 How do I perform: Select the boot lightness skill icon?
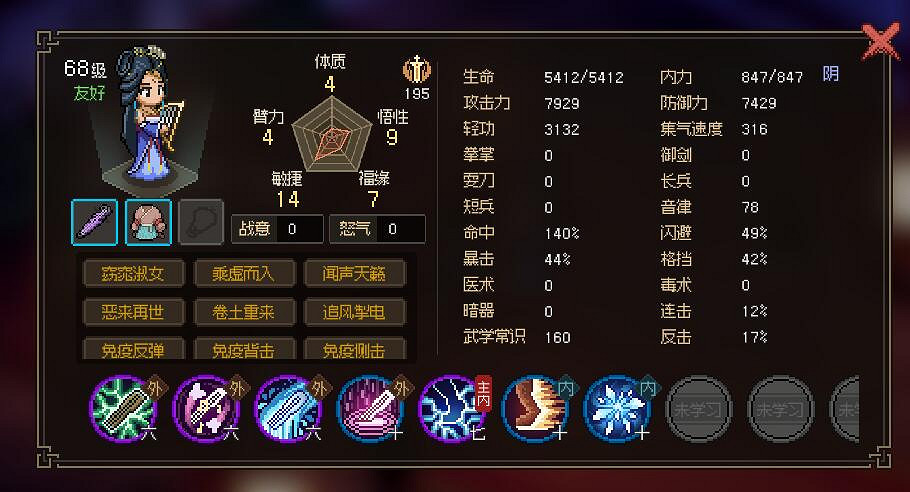pyautogui.click(x=534, y=408)
